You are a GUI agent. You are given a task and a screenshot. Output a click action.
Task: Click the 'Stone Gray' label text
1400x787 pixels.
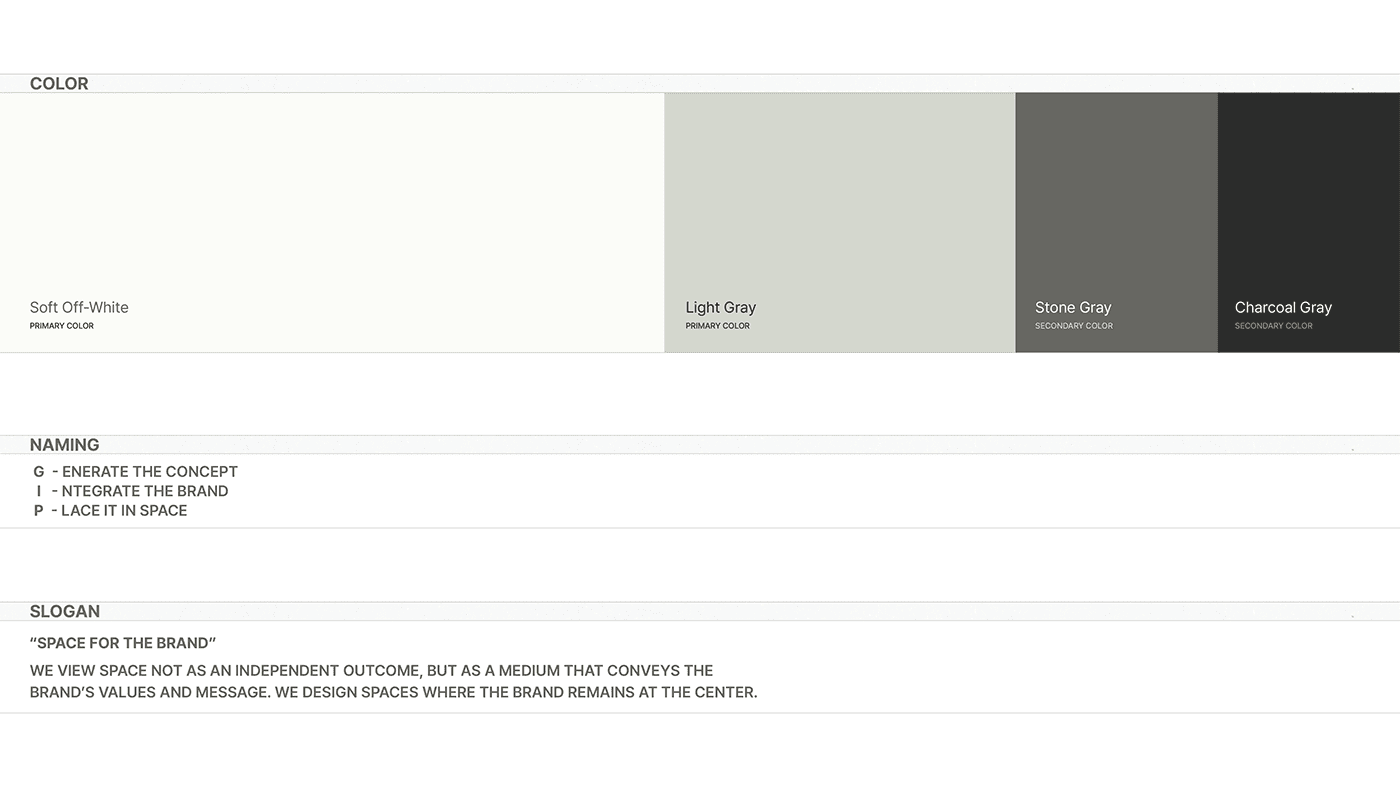1073,307
